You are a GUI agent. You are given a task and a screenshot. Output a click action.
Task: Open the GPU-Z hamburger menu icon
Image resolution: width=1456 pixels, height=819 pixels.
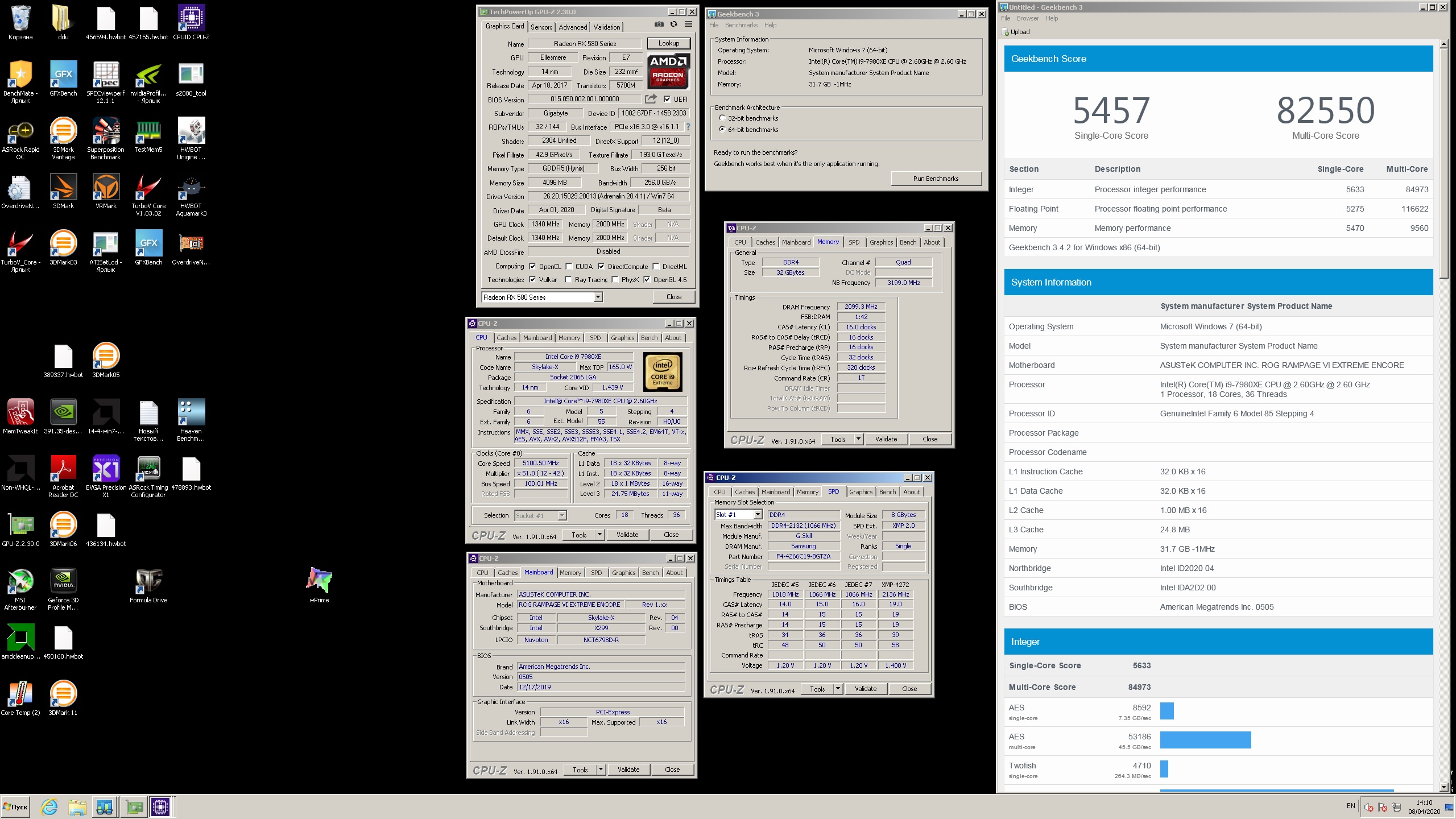point(688,24)
